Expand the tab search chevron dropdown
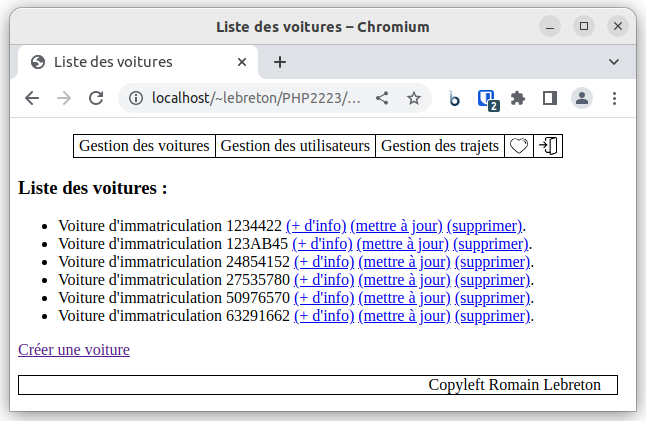The height and width of the screenshot is (421, 646). click(x=614, y=62)
